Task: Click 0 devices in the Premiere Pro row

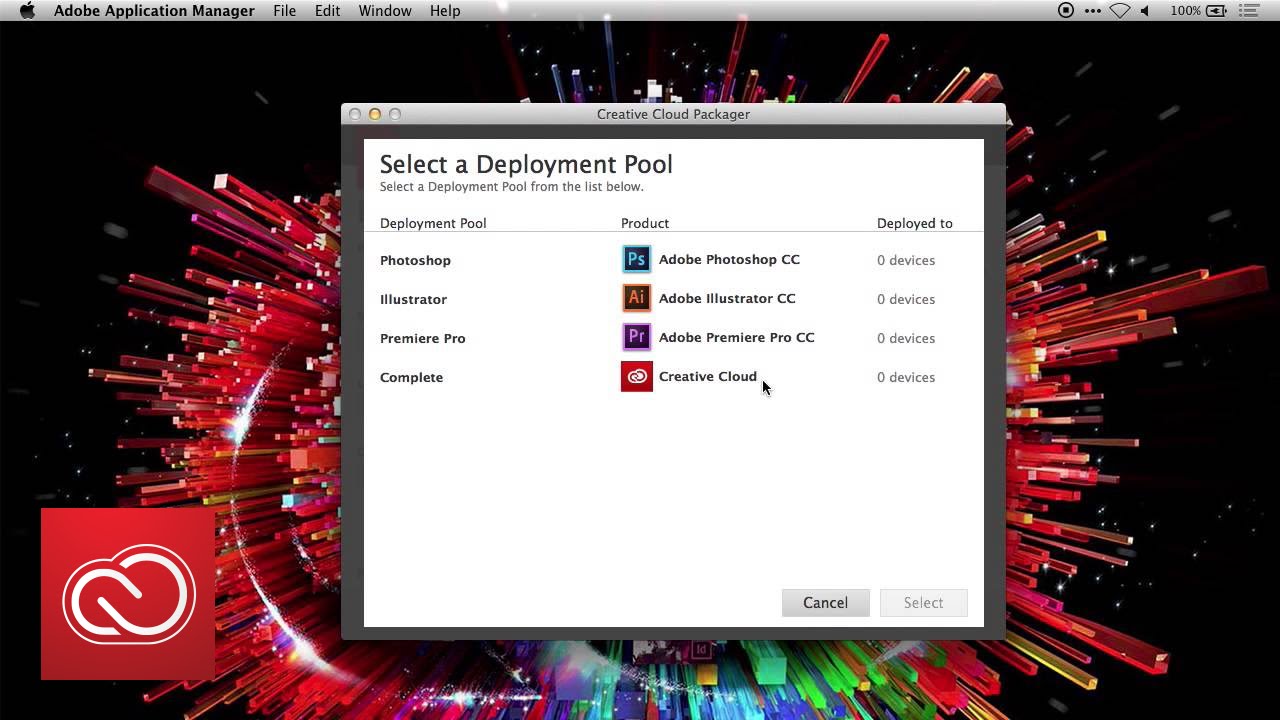Action: click(x=906, y=338)
